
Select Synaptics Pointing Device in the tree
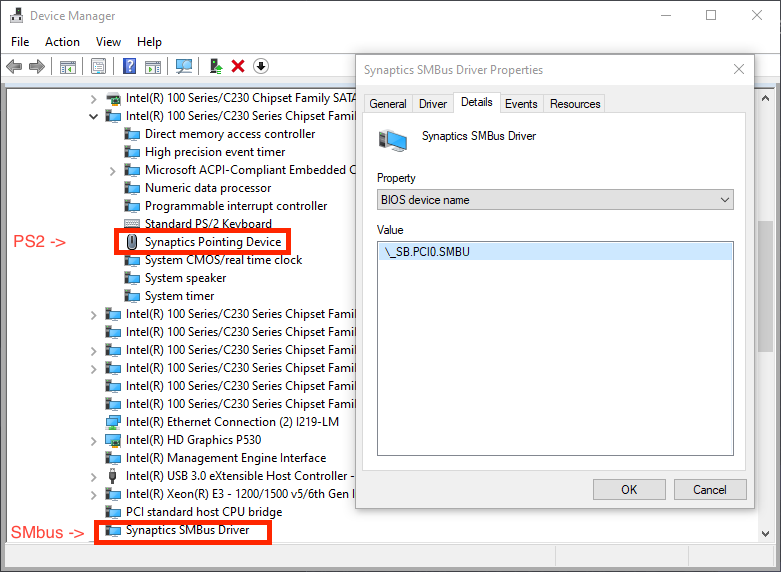(x=213, y=242)
